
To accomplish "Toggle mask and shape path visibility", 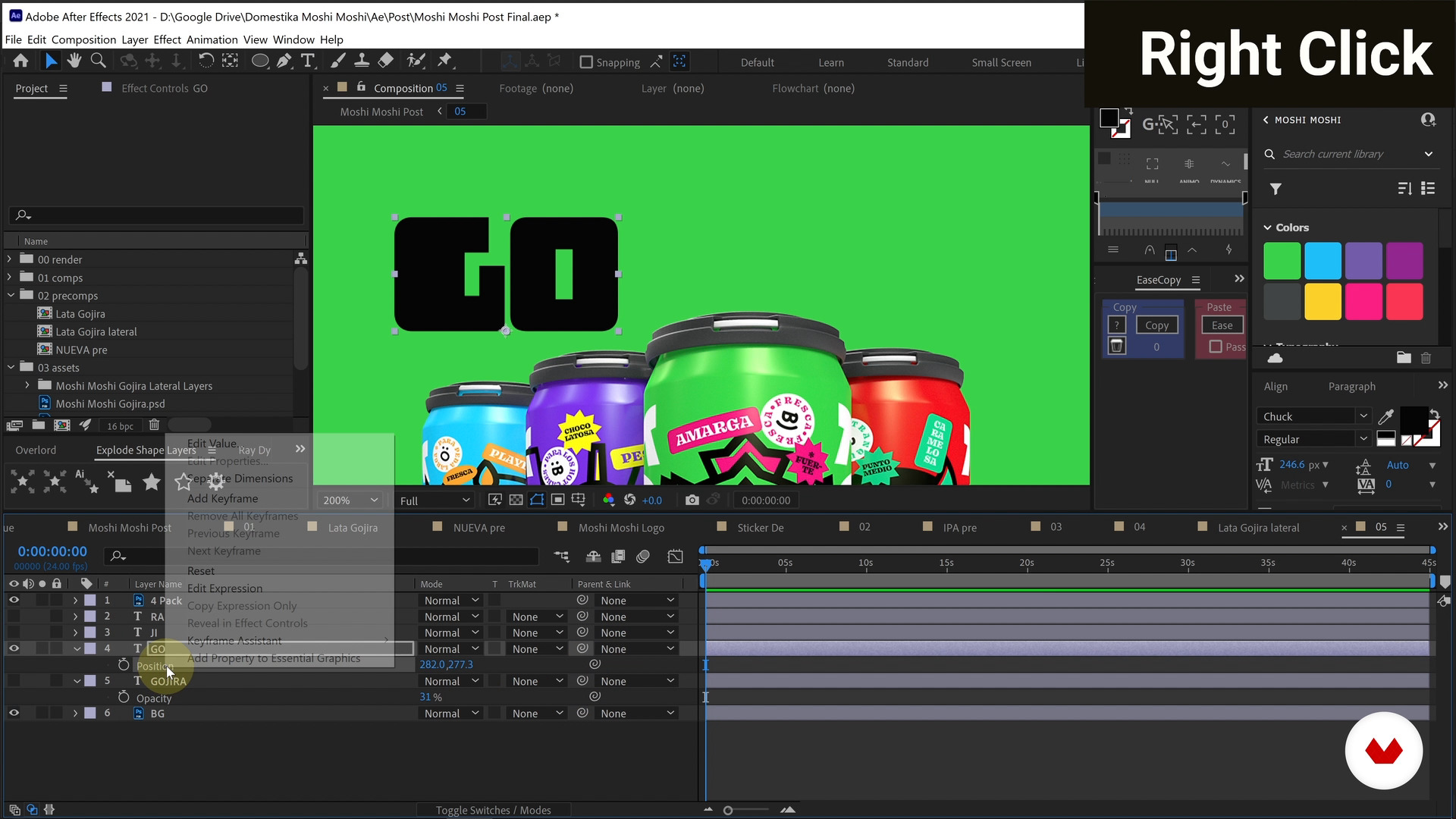I will point(537,500).
